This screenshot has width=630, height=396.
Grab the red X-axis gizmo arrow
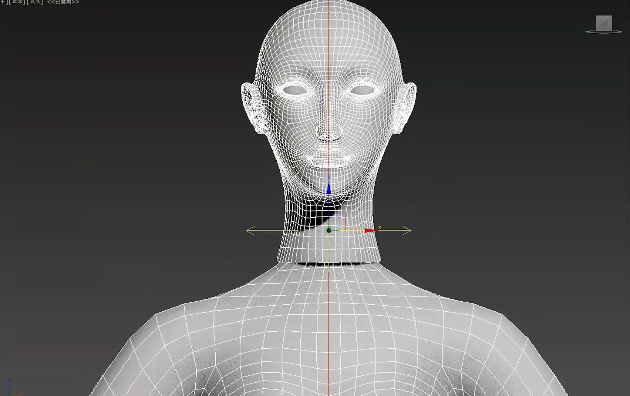click(370, 231)
